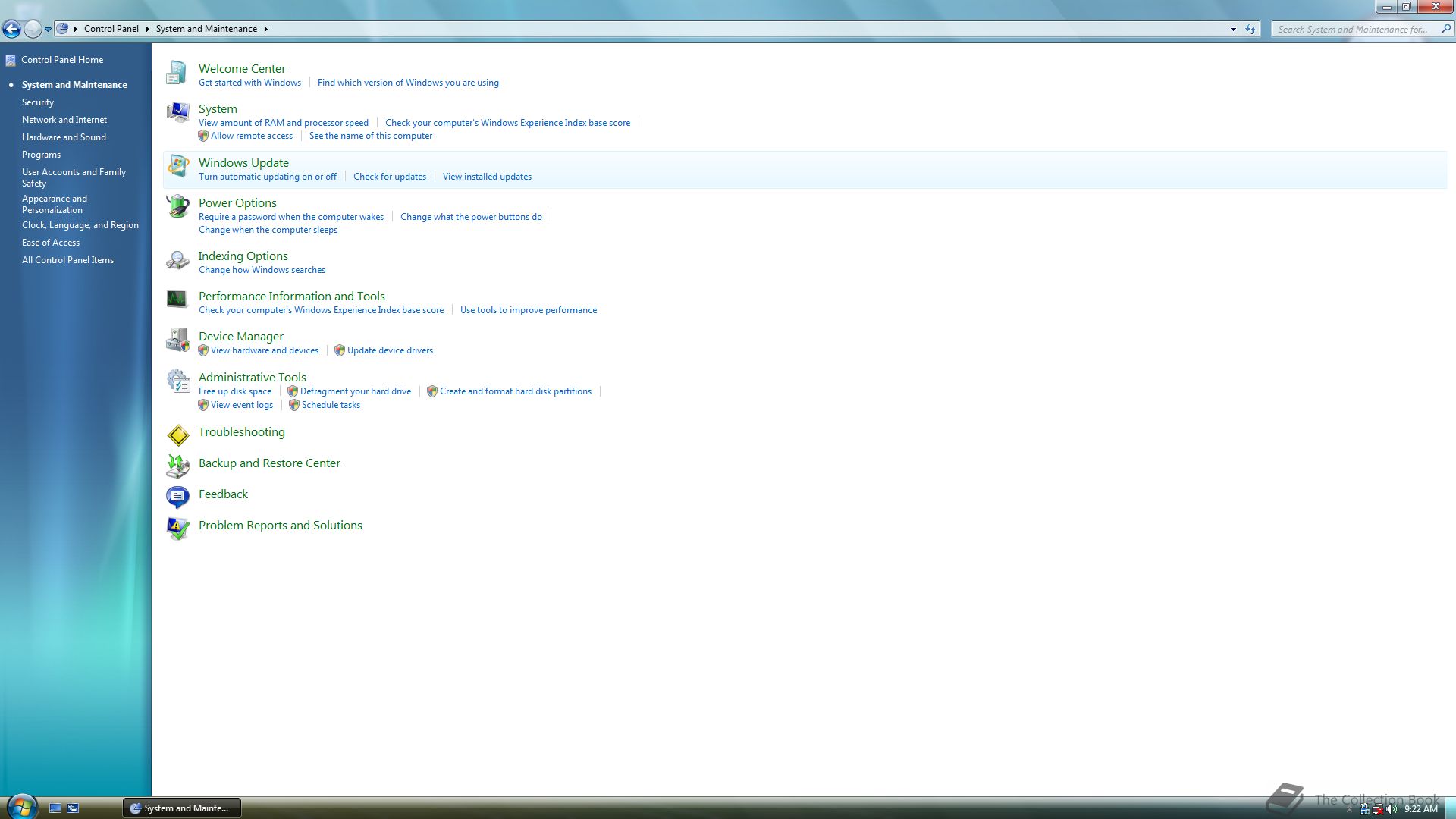Click the Indexing Options magnifier icon
The width and height of the screenshot is (1456, 819).
[177, 260]
